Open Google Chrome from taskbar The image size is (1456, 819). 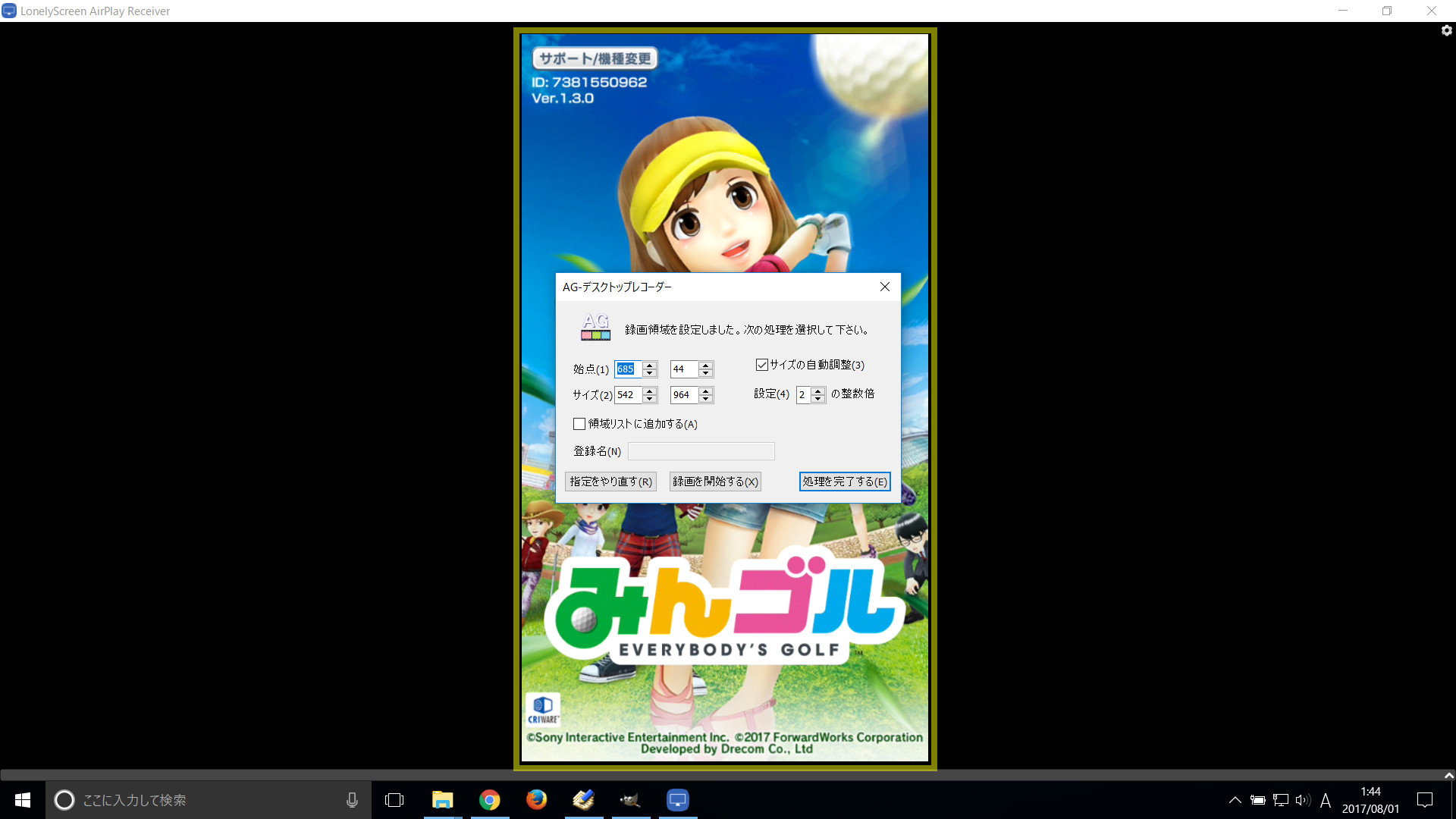(x=490, y=800)
